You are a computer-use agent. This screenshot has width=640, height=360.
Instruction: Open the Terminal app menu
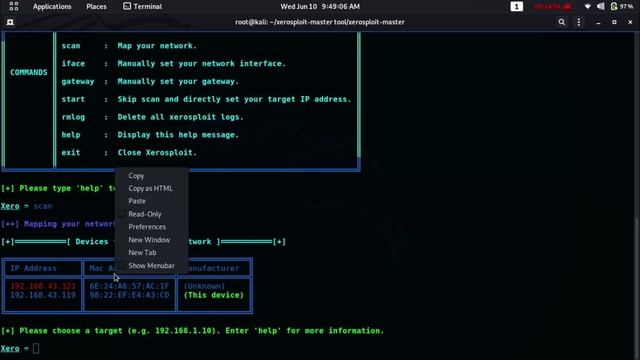[142, 7]
